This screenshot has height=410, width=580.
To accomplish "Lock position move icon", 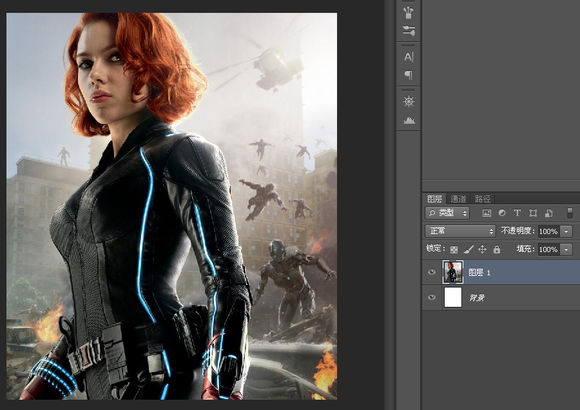I will pos(482,250).
